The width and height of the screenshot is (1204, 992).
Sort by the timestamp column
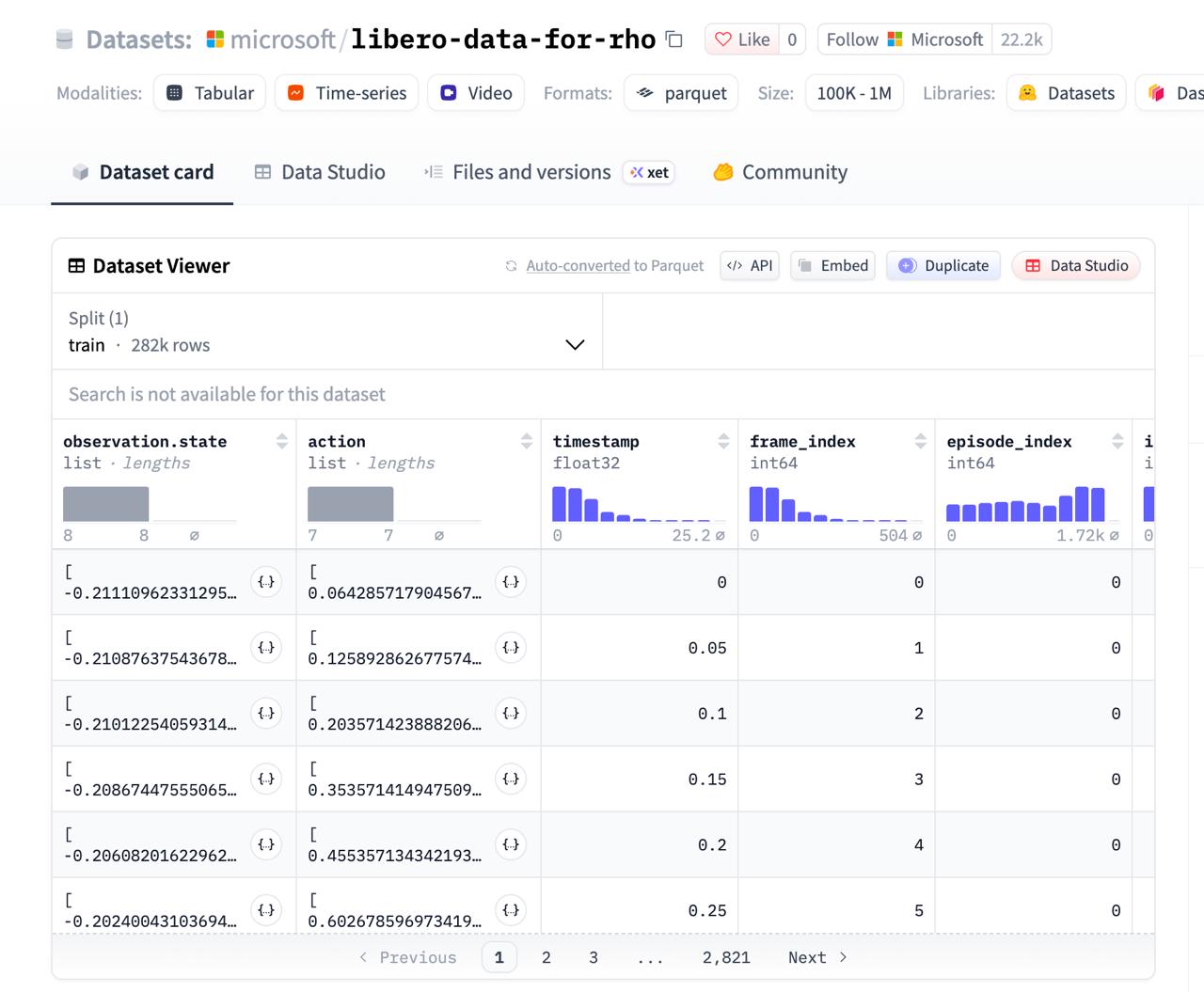(723, 441)
